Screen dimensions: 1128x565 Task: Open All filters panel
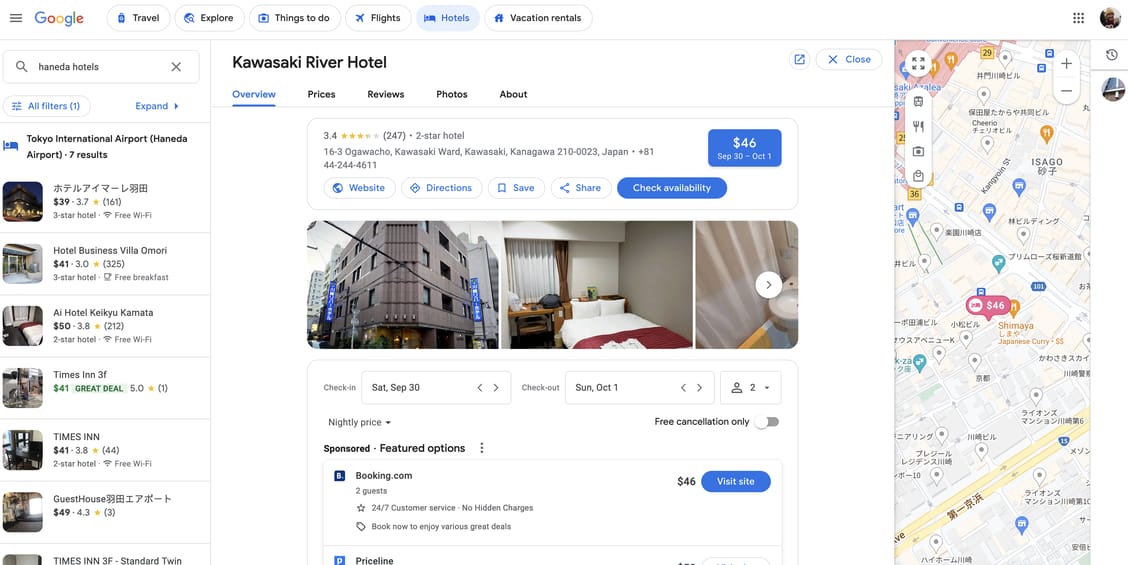(46, 106)
